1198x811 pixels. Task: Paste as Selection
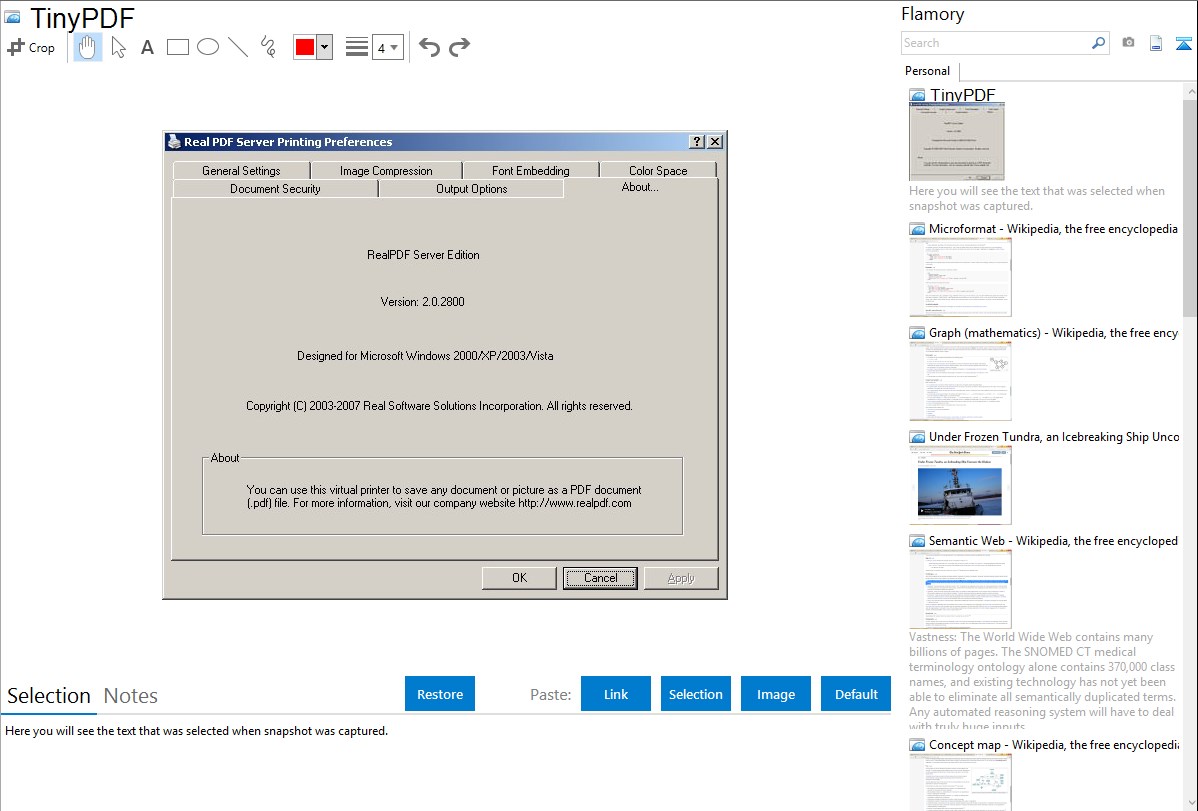(695, 694)
